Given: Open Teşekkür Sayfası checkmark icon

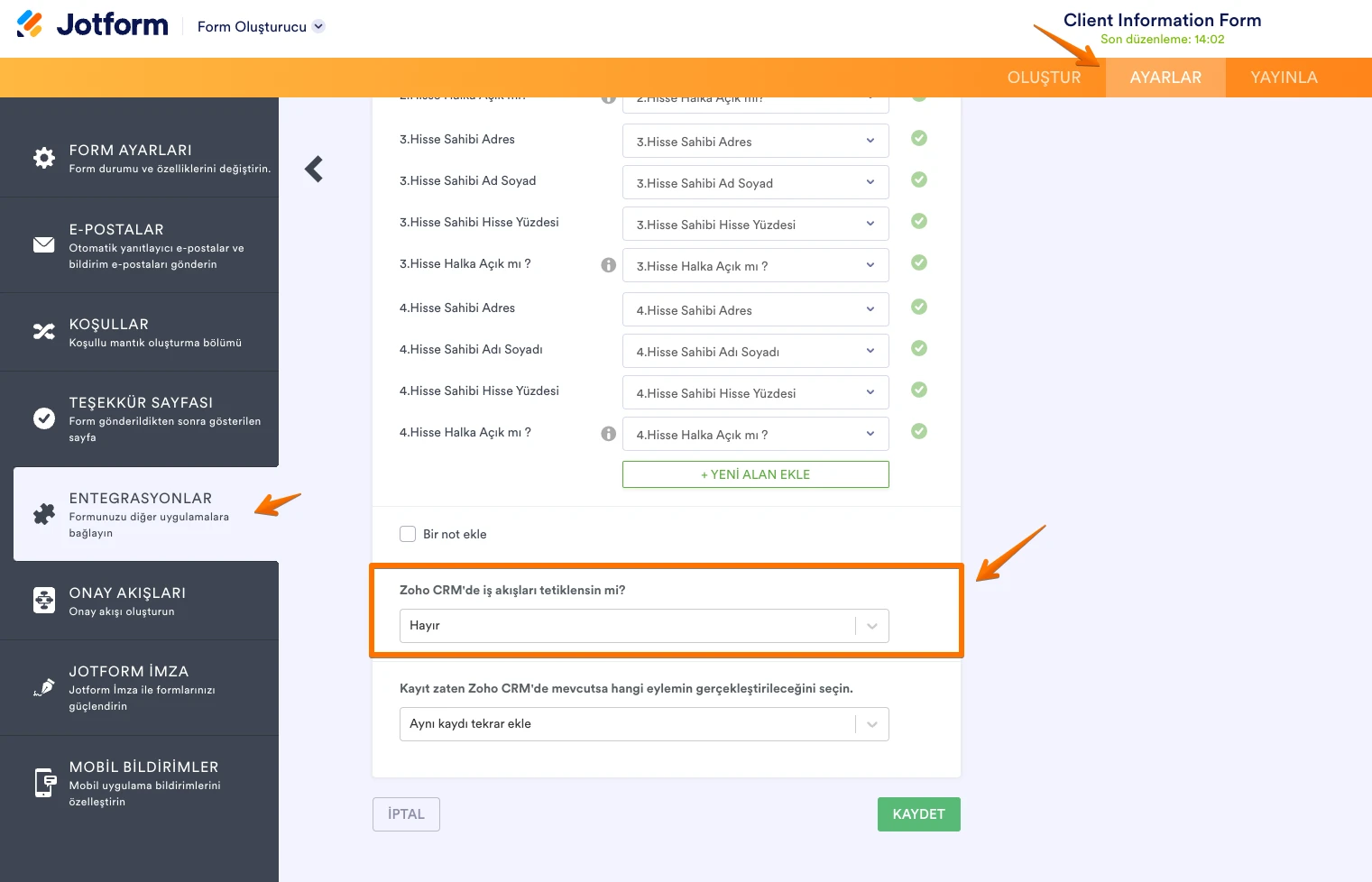Looking at the screenshot, I should [x=44, y=418].
